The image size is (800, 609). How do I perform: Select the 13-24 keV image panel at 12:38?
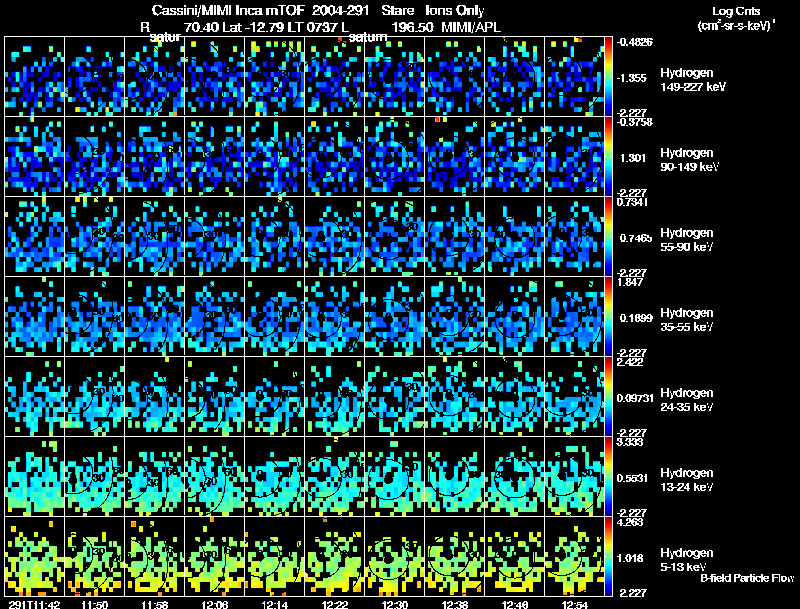click(455, 477)
